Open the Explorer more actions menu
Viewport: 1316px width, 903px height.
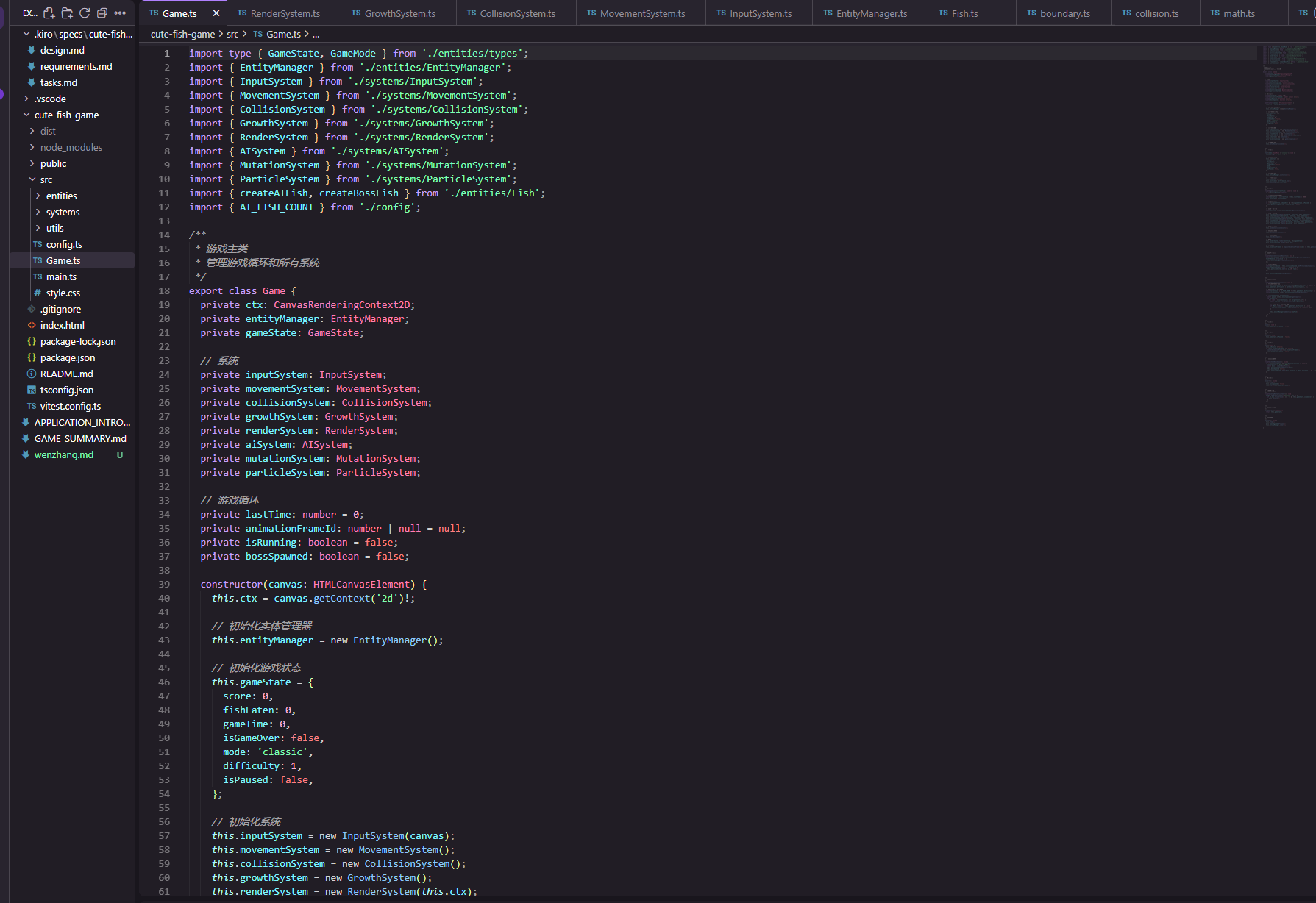pyautogui.click(x=120, y=13)
